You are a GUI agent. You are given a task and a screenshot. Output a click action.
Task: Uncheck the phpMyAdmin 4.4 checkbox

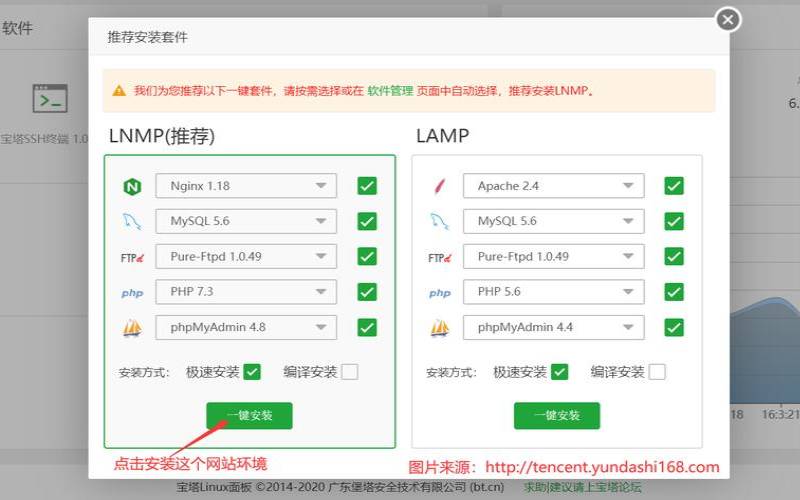click(x=674, y=327)
